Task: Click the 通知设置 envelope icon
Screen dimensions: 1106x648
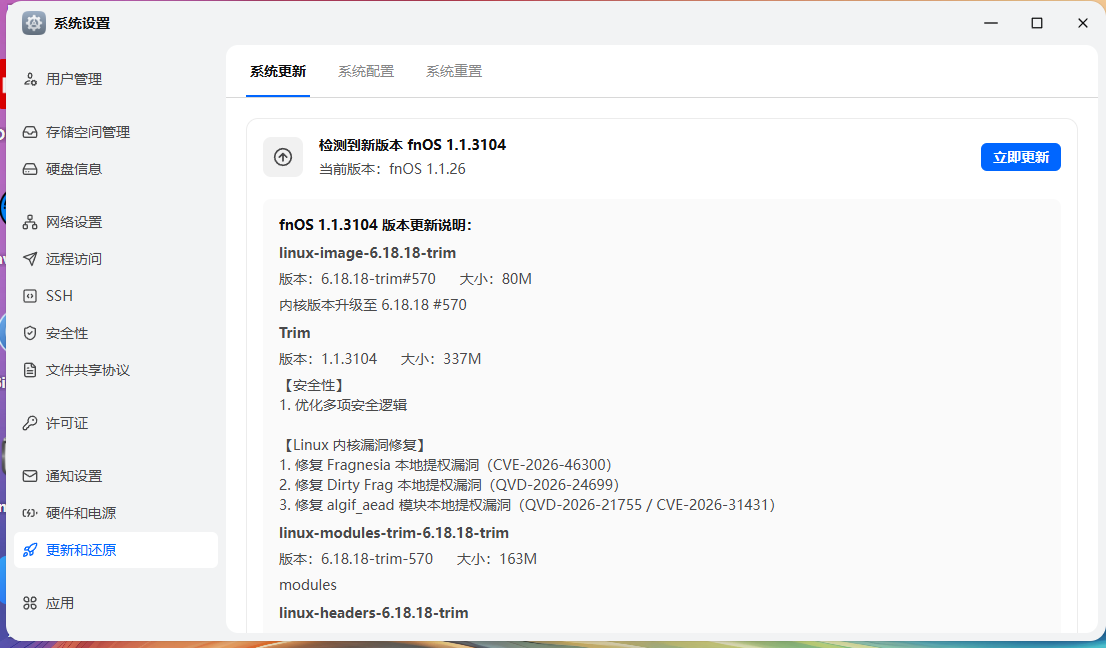Action: 30,476
